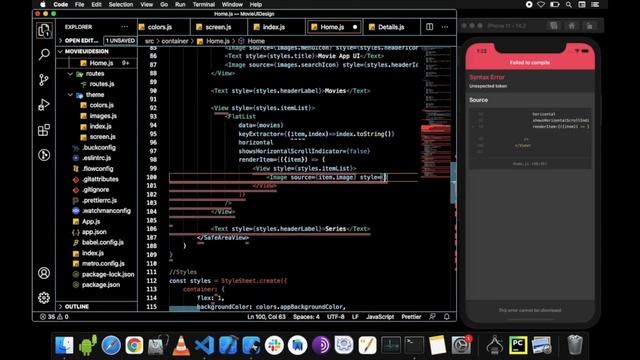The image size is (640, 360).
Task: Open the Source Control view icon
Action: [x=44, y=80]
